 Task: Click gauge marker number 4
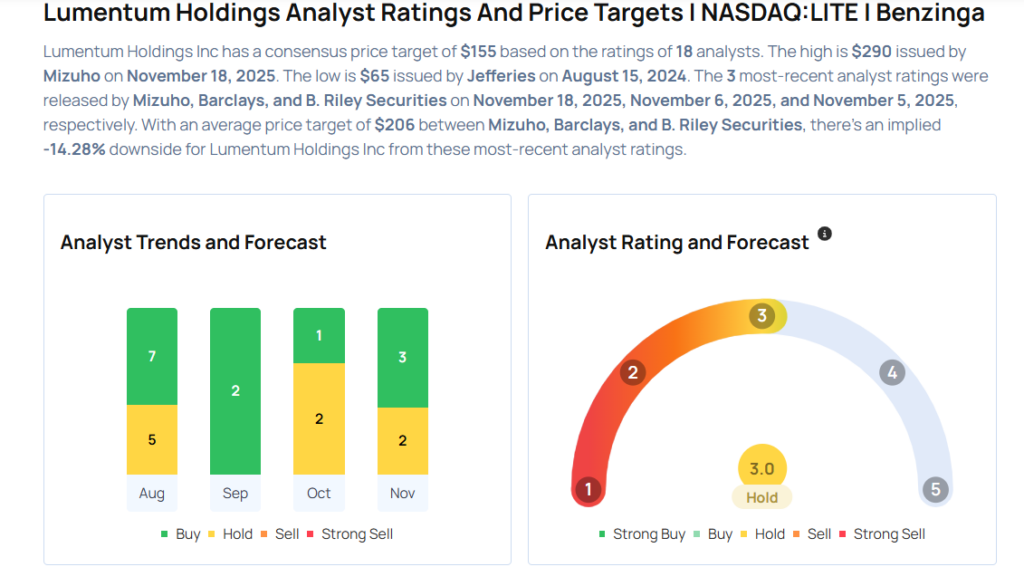pyautogui.click(x=891, y=373)
